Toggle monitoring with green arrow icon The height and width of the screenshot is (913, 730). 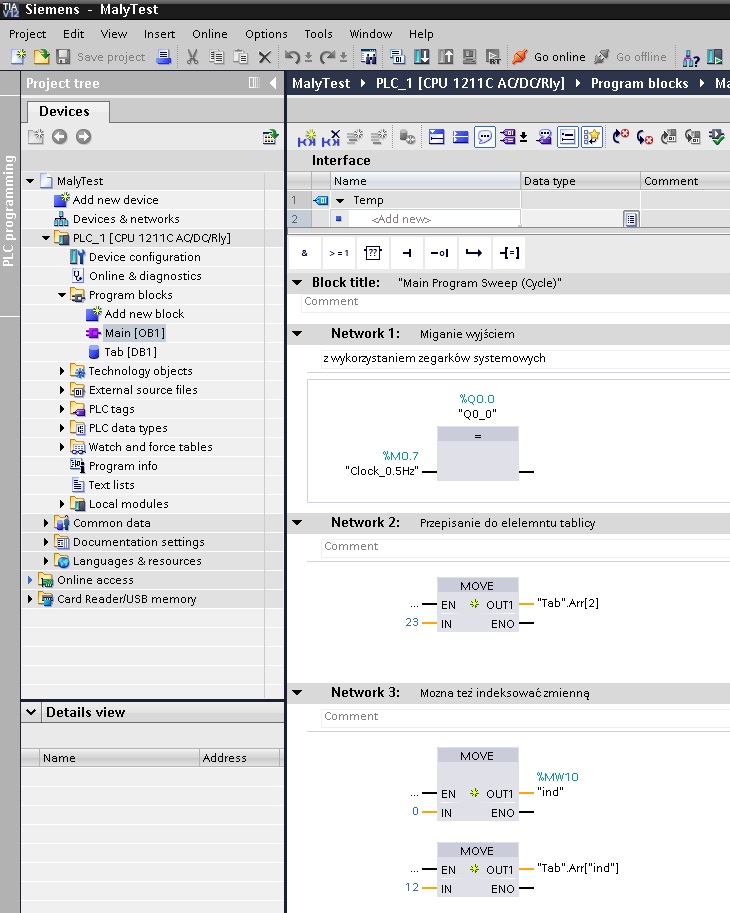[x=717, y=137]
